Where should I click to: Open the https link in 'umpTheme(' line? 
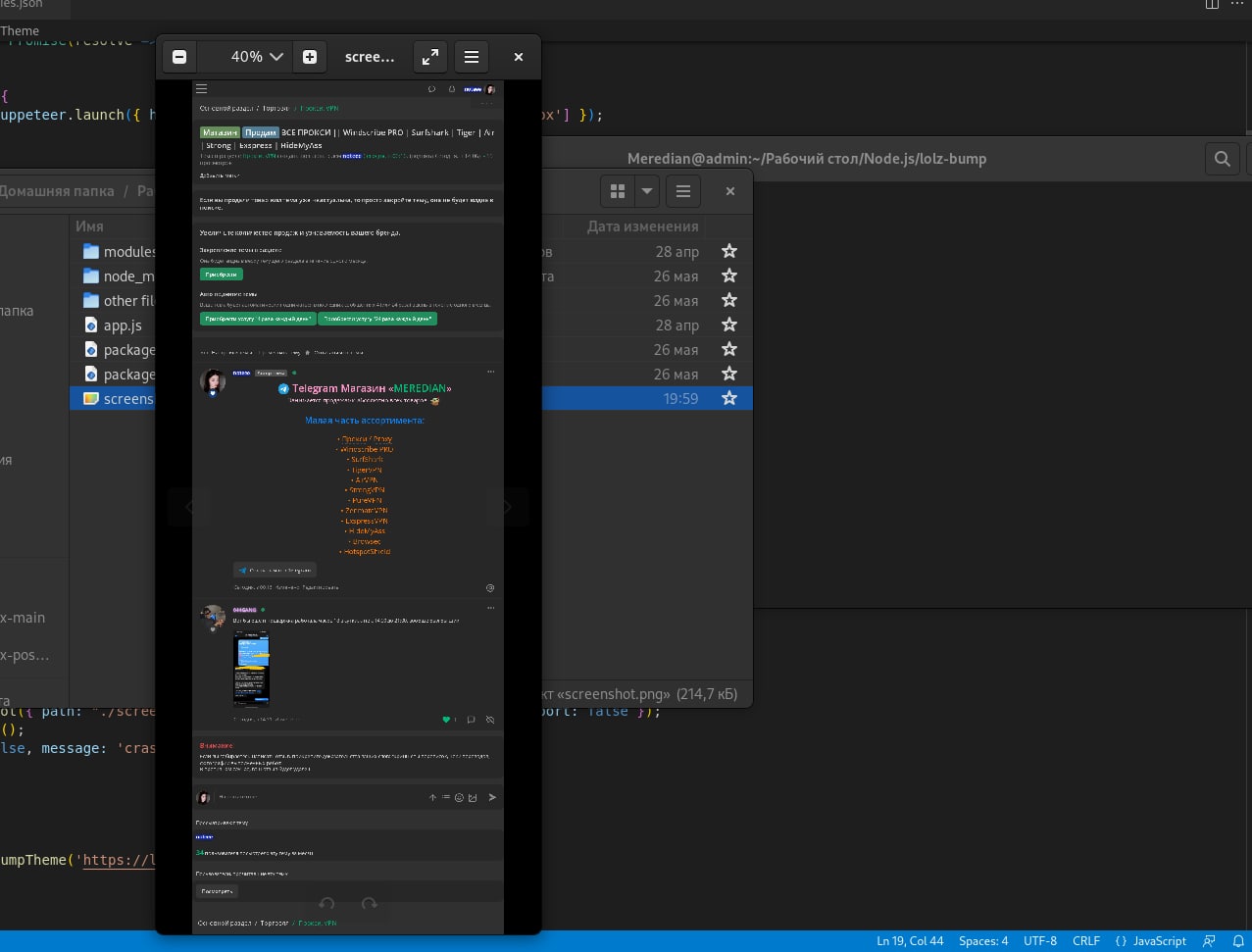(119, 860)
